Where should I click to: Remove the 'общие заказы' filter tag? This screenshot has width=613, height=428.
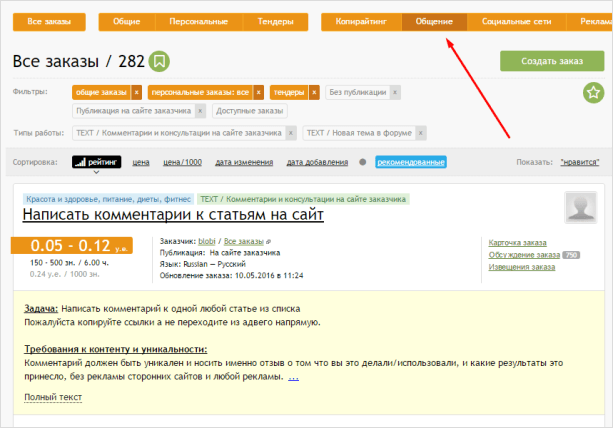[137, 92]
